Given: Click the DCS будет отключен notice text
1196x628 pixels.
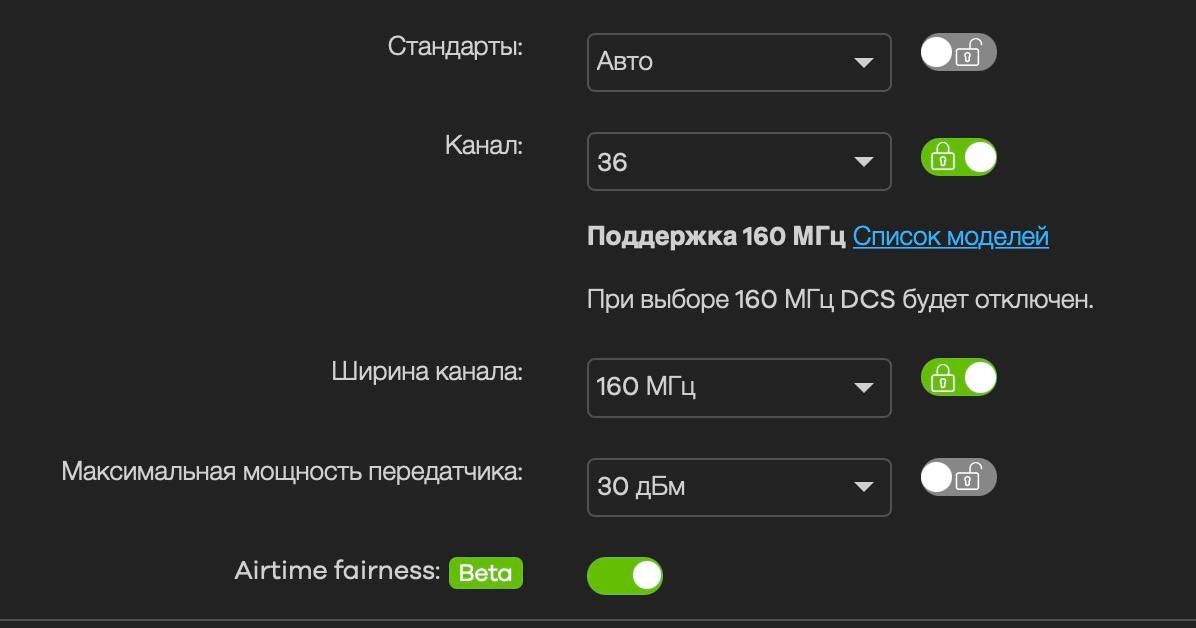Looking at the screenshot, I should (x=840, y=299).
